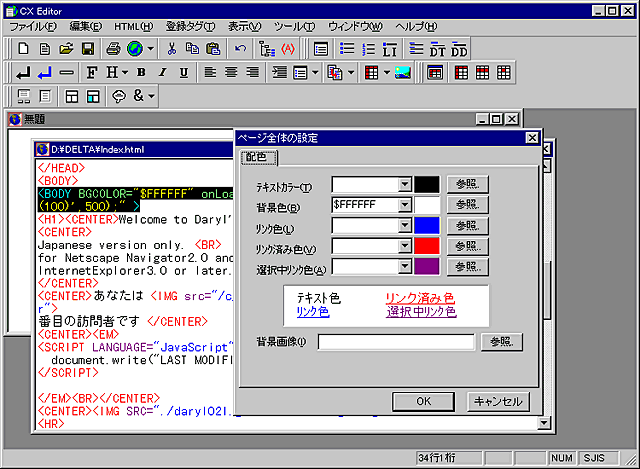Open the ファイル menu

click(33, 27)
